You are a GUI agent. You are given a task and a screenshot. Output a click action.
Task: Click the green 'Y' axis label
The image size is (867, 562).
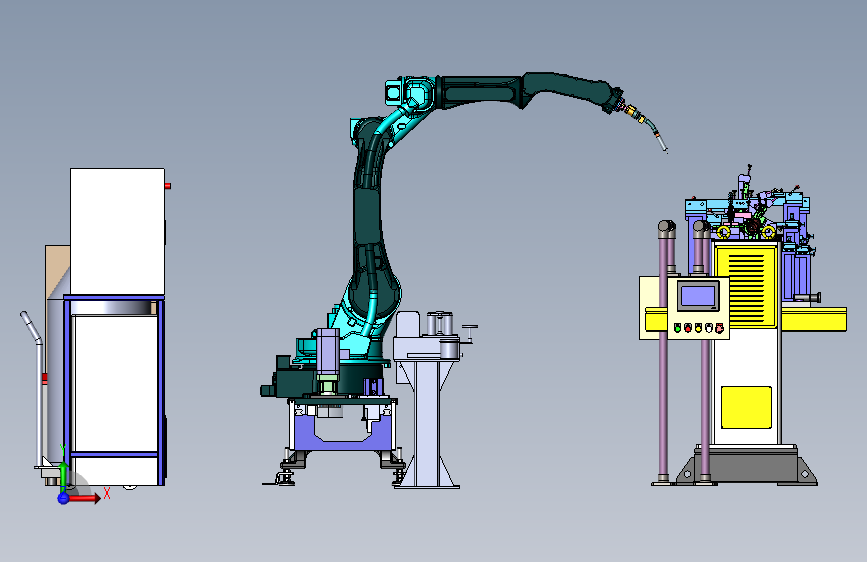(63, 449)
